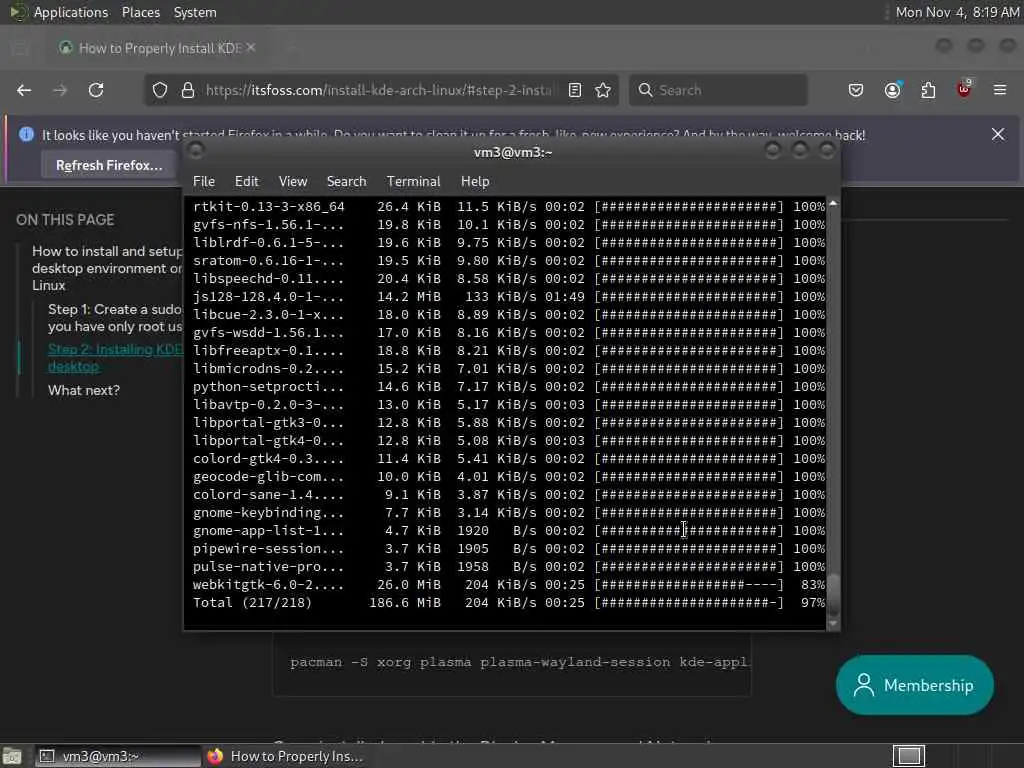Switch to vm3@vm3:~ taskbar entry
This screenshot has height=768, width=1024.
click(118, 756)
